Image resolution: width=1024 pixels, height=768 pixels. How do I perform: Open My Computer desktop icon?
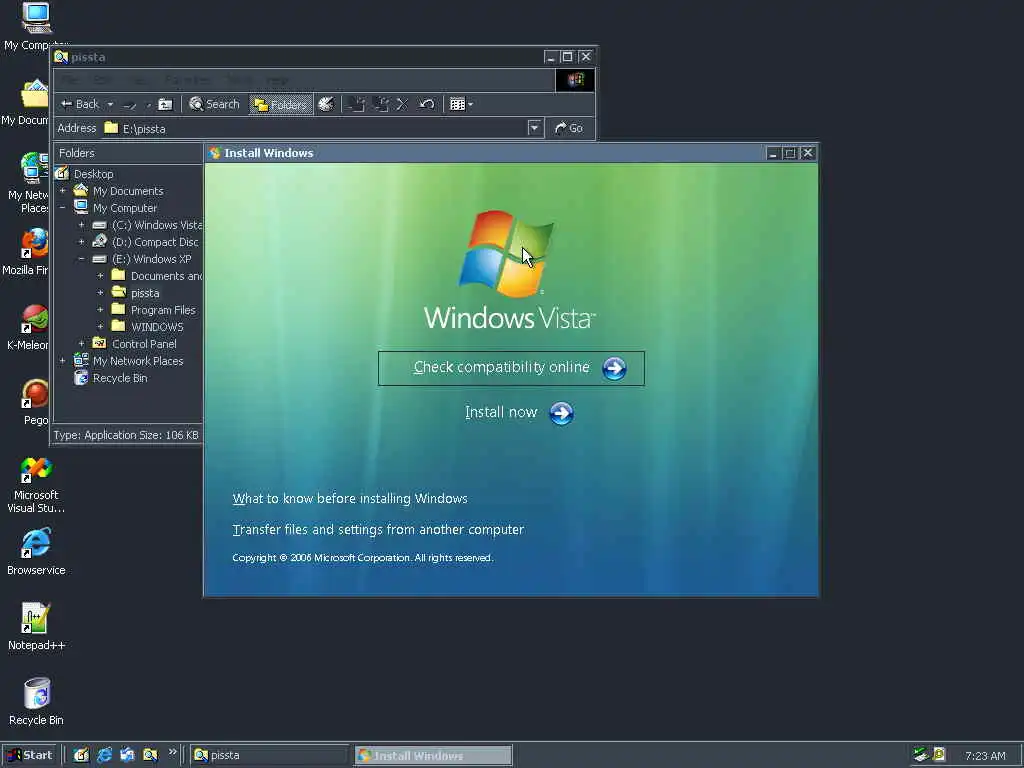pos(36,18)
